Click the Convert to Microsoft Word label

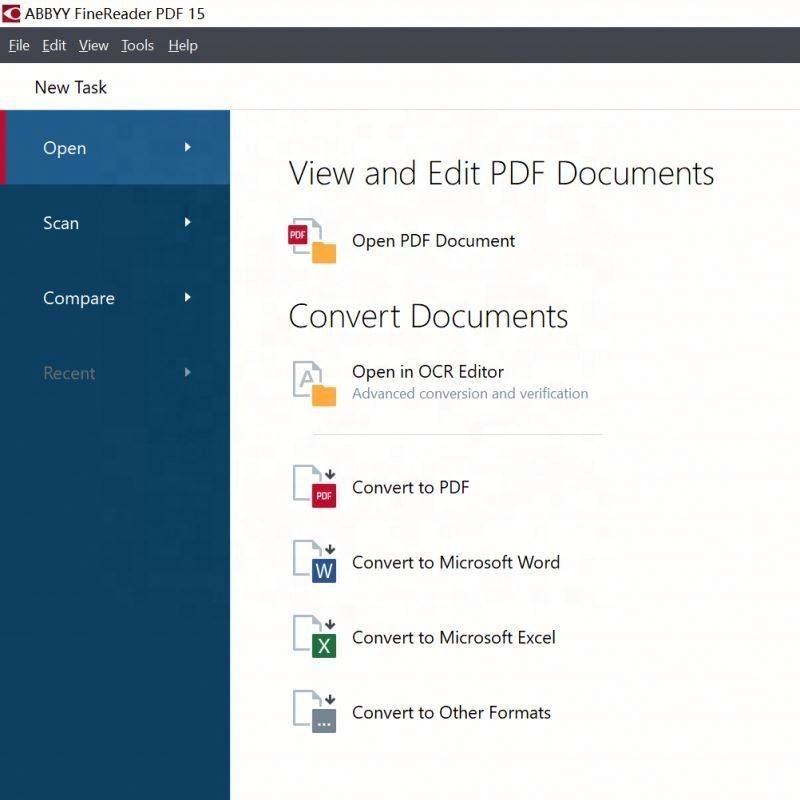pos(455,562)
